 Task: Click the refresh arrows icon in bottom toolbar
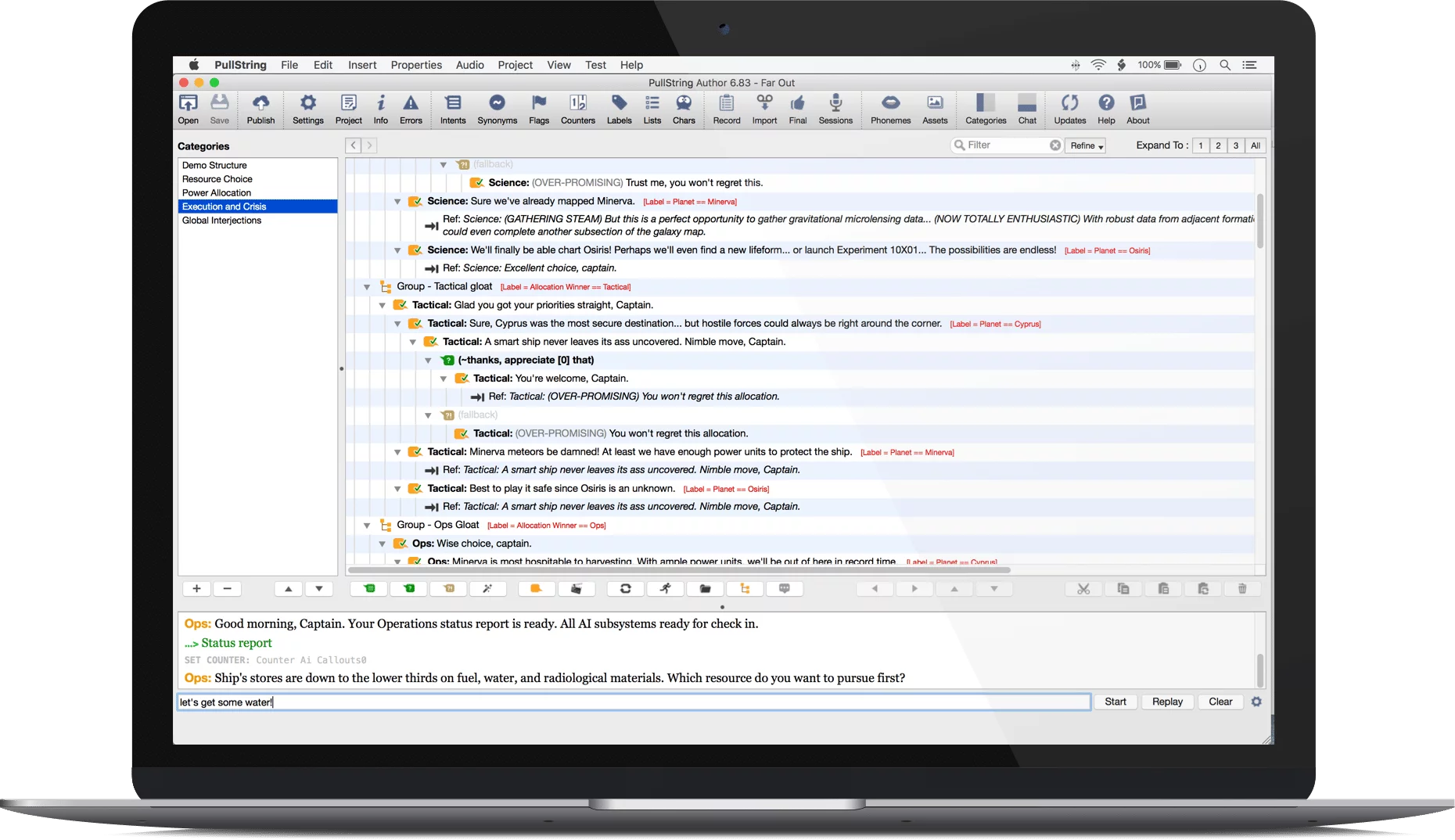pyautogui.click(x=626, y=589)
